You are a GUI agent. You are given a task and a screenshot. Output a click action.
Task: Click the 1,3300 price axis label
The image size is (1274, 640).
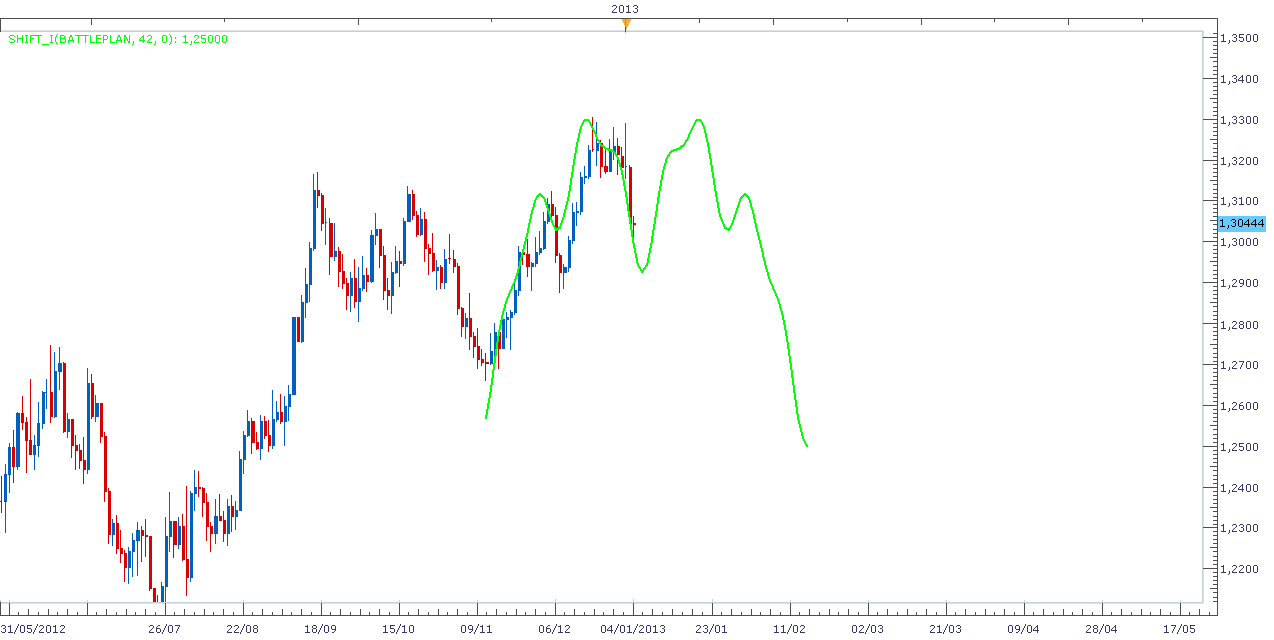pyautogui.click(x=1241, y=120)
